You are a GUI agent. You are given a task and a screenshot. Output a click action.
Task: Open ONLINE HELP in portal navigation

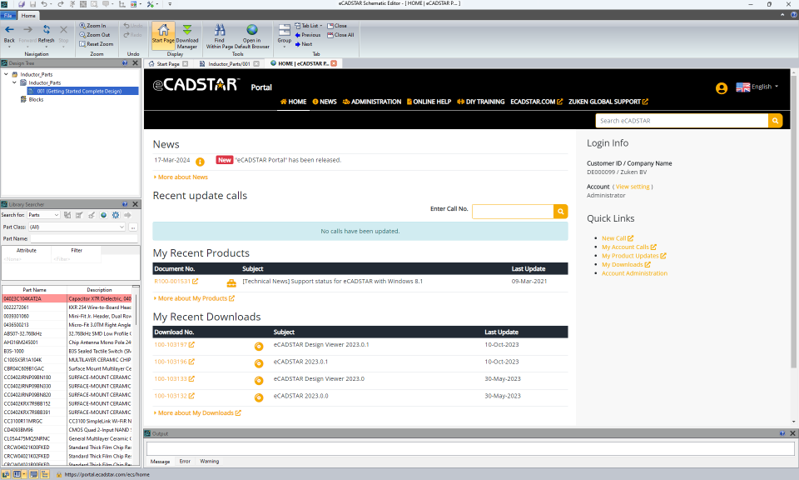click(x=429, y=101)
